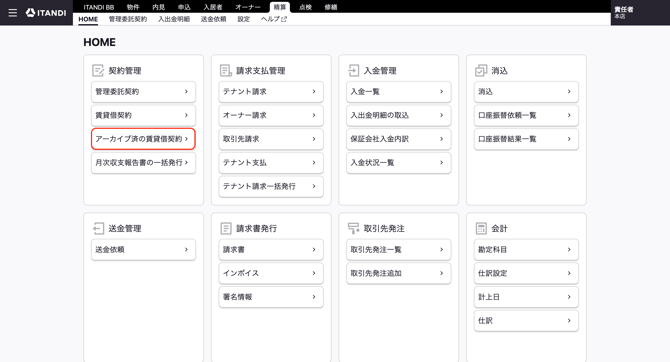Screen dimensions: 670x362
Task: Open the ヘルプ link
Action: pyautogui.click(x=274, y=19)
